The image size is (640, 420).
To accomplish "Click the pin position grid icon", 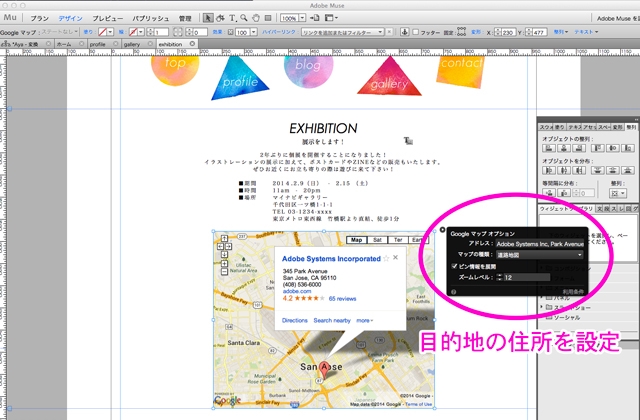I will 461,32.
